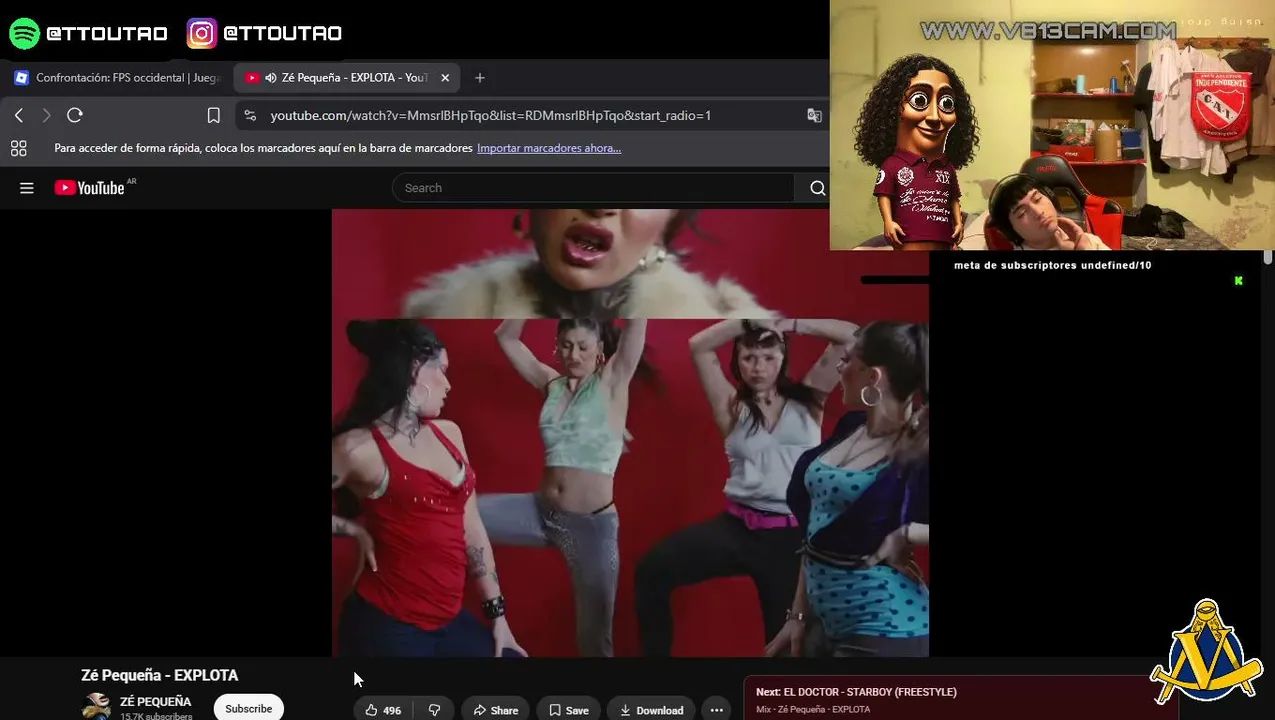
Task: Share the video
Action: pos(496,710)
